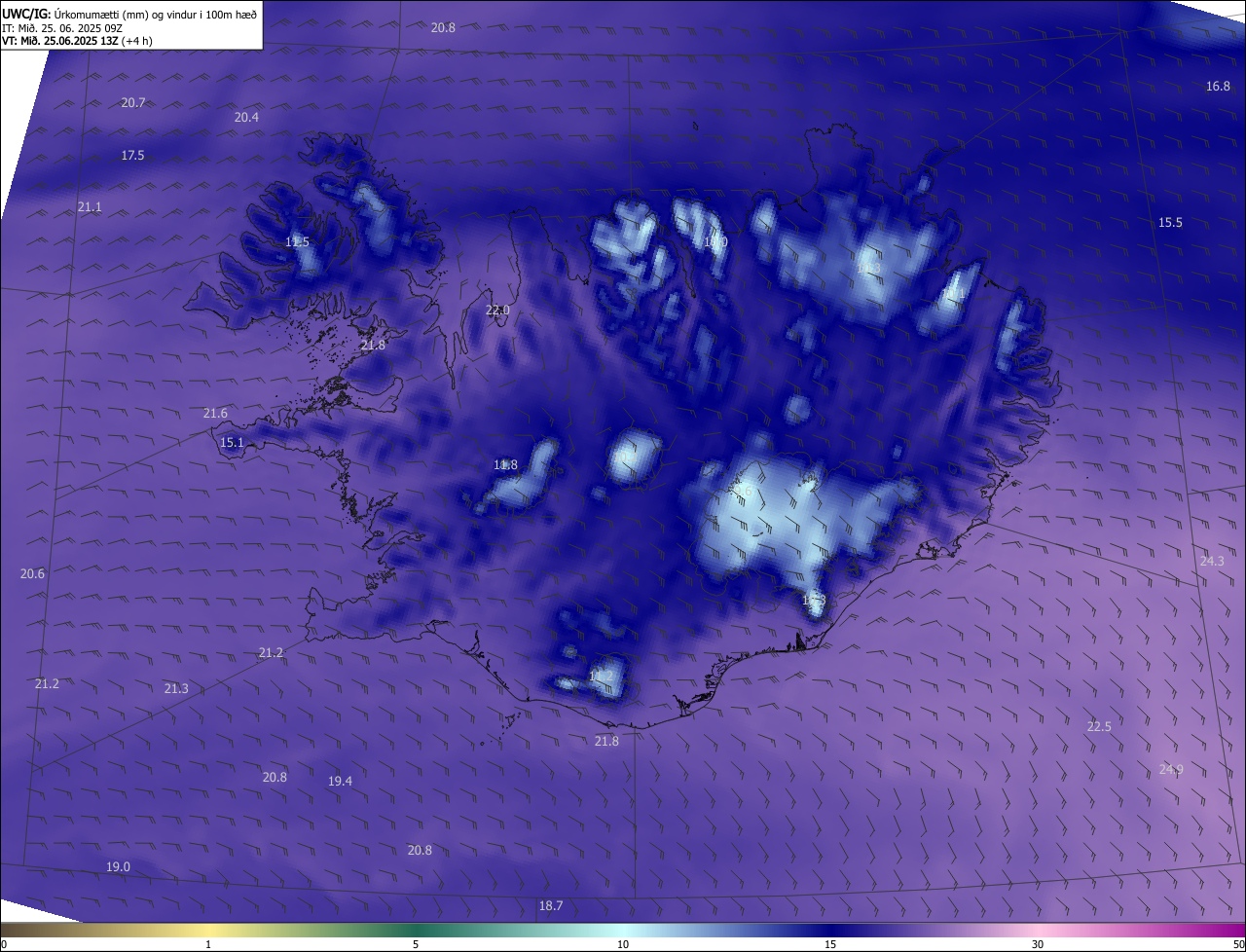Click the 18.7 value label on the map

pos(551,906)
